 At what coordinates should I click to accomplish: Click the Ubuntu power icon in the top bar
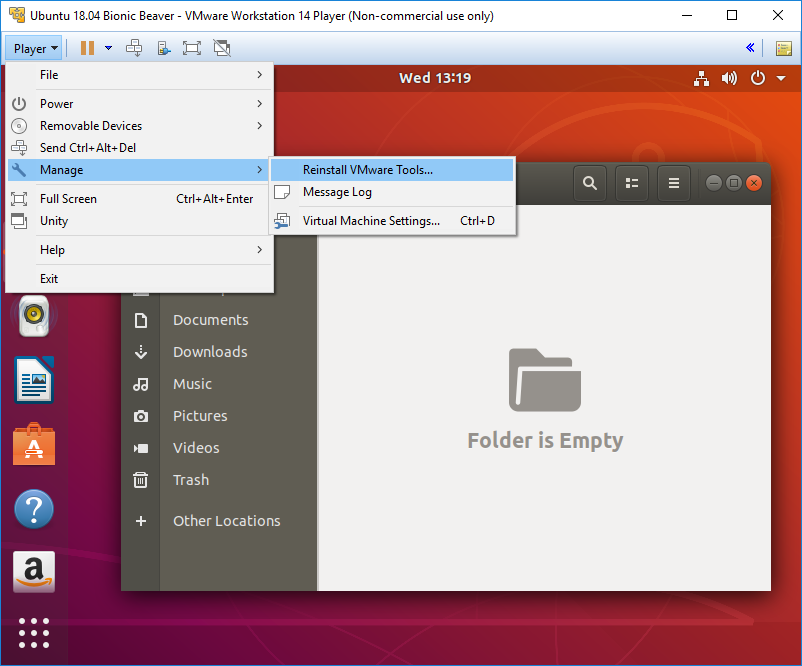coord(758,78)
